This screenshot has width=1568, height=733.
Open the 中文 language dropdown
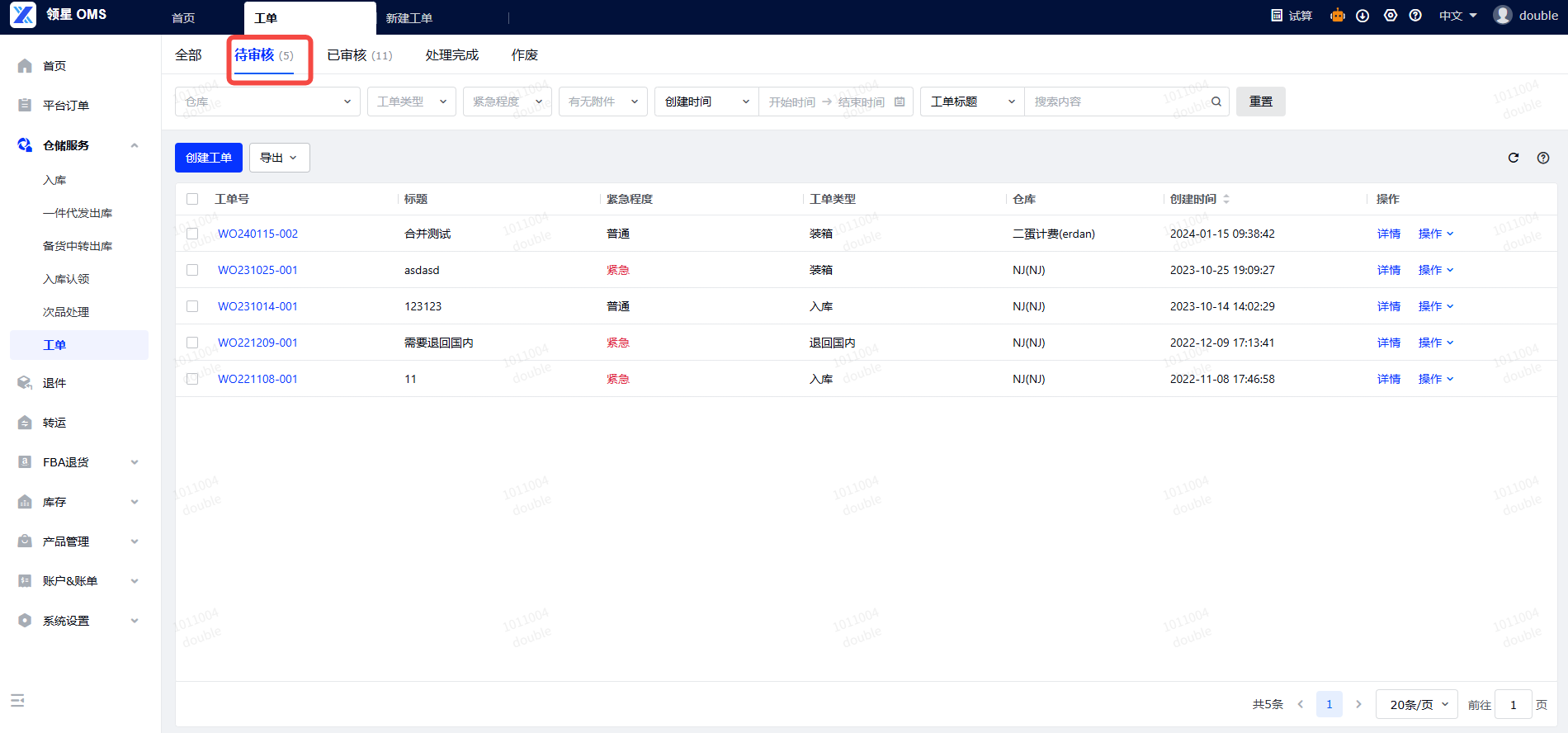(1458, 16)
